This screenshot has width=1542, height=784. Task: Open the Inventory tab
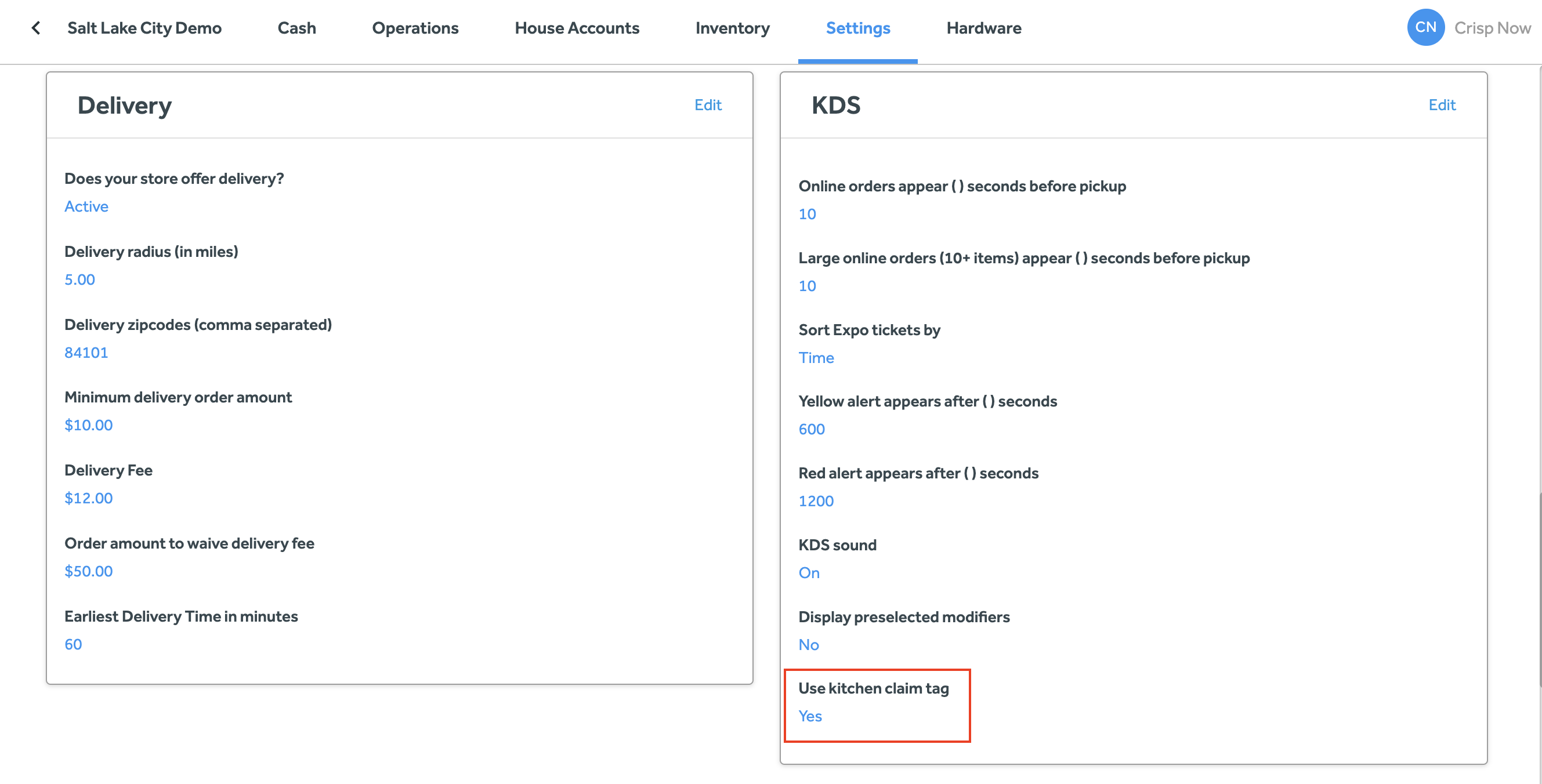pos(732,28)
